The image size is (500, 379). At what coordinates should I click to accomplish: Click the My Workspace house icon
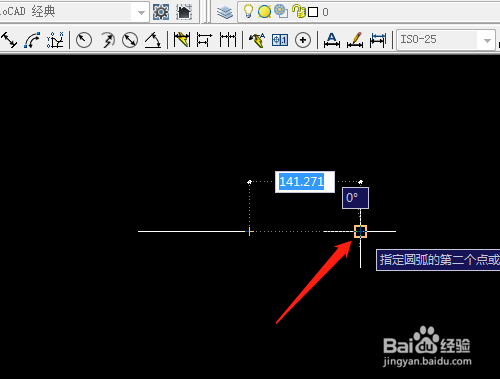pyautogui.click(x=184, y=12)
